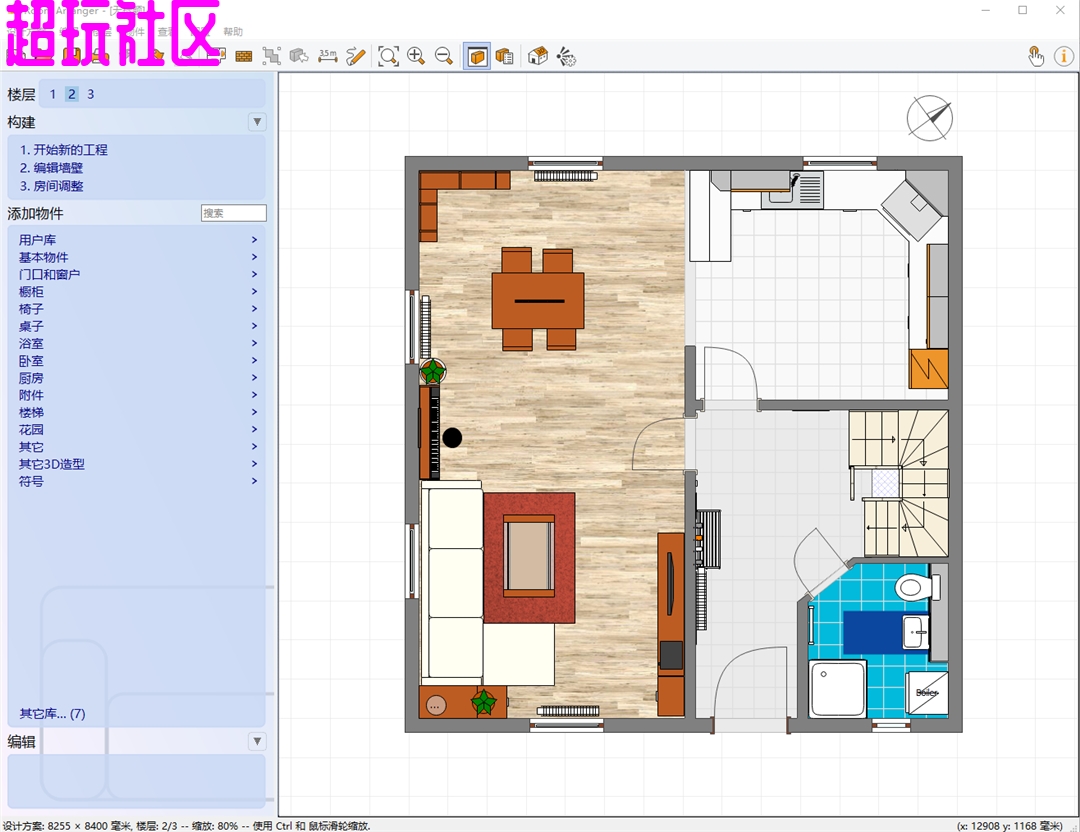The image size is (1080, 832).
Task: Click the status text 设计方案: 8255 × 8400 毫米
Action: click(x=67, y=825)
